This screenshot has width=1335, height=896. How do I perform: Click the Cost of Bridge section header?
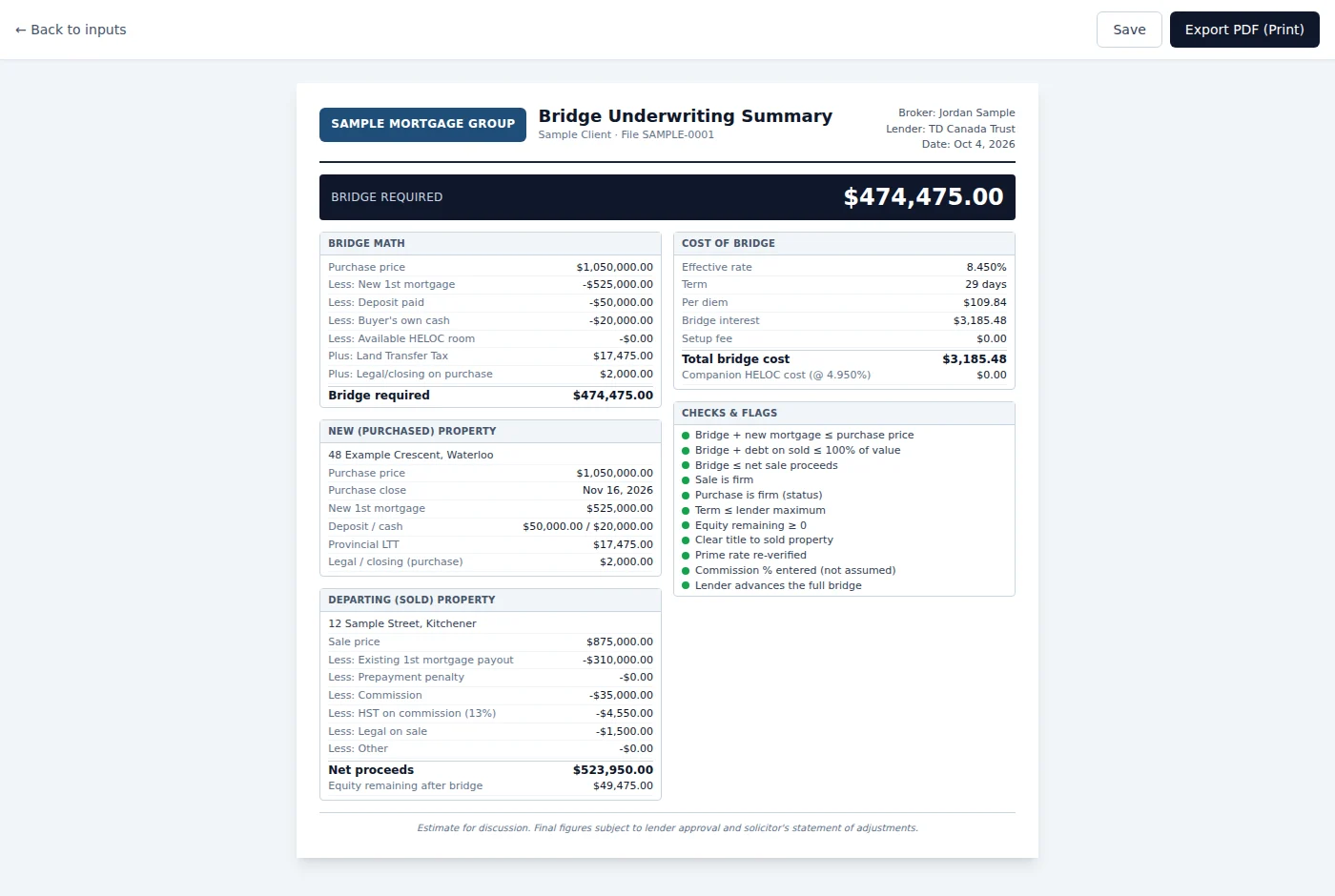[x=844, y=243]
